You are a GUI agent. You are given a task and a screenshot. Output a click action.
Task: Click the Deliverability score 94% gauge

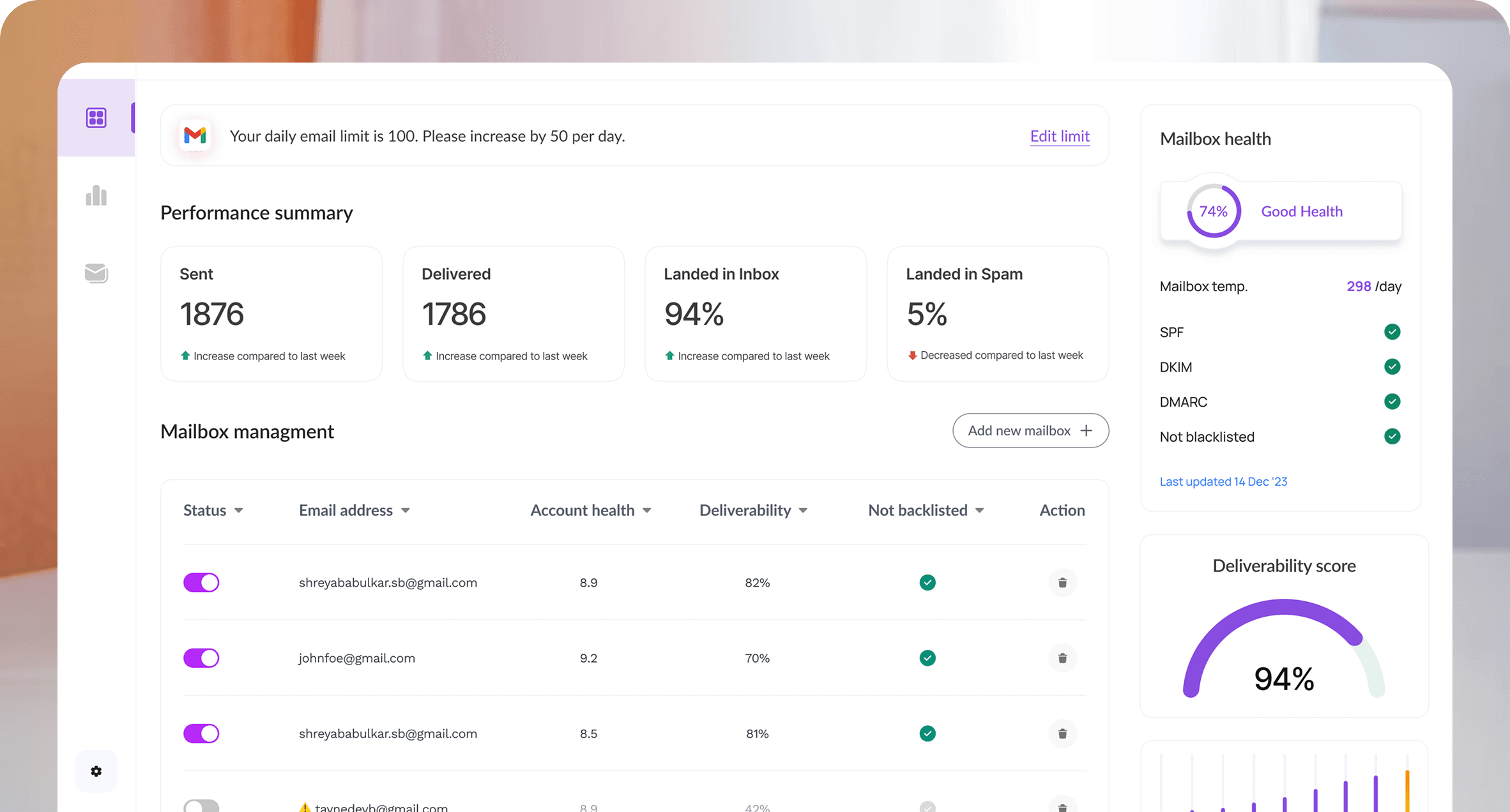[1284, 648]
